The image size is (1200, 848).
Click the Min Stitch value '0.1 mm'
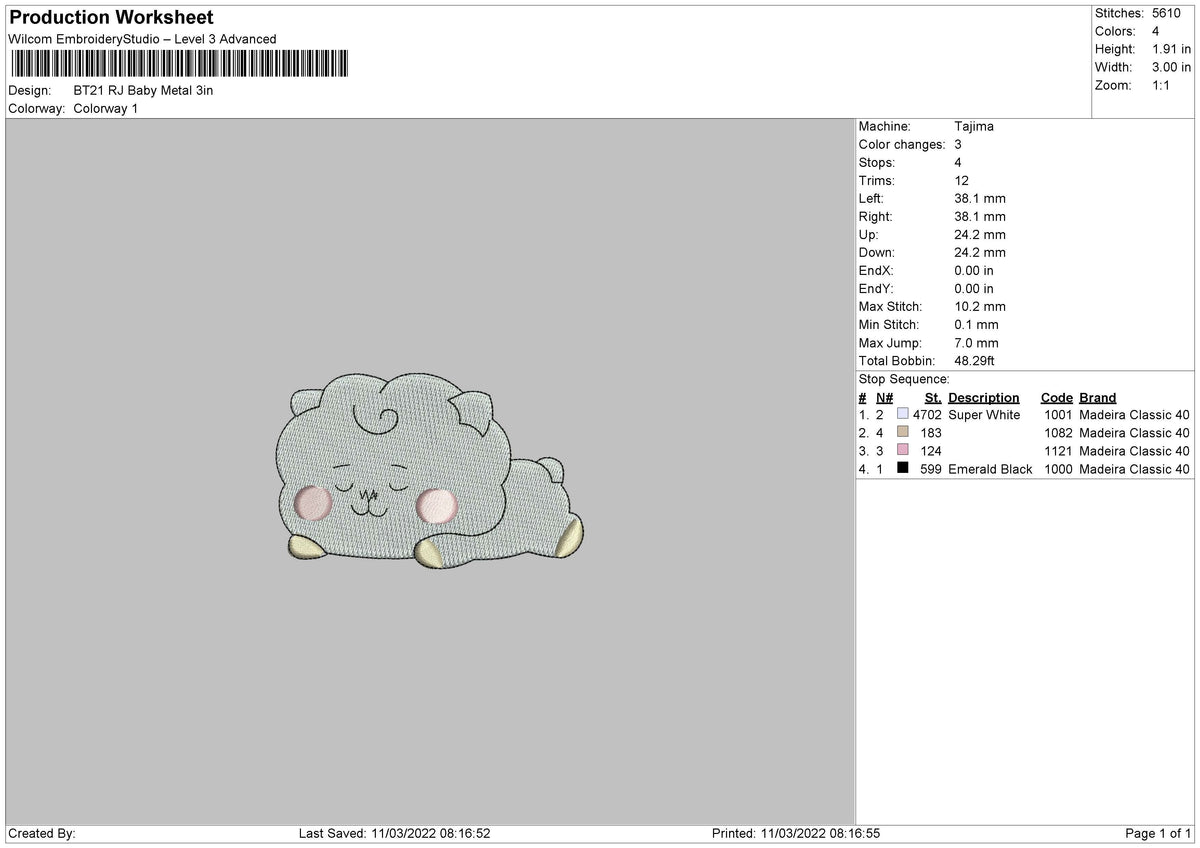coord(977,324)
